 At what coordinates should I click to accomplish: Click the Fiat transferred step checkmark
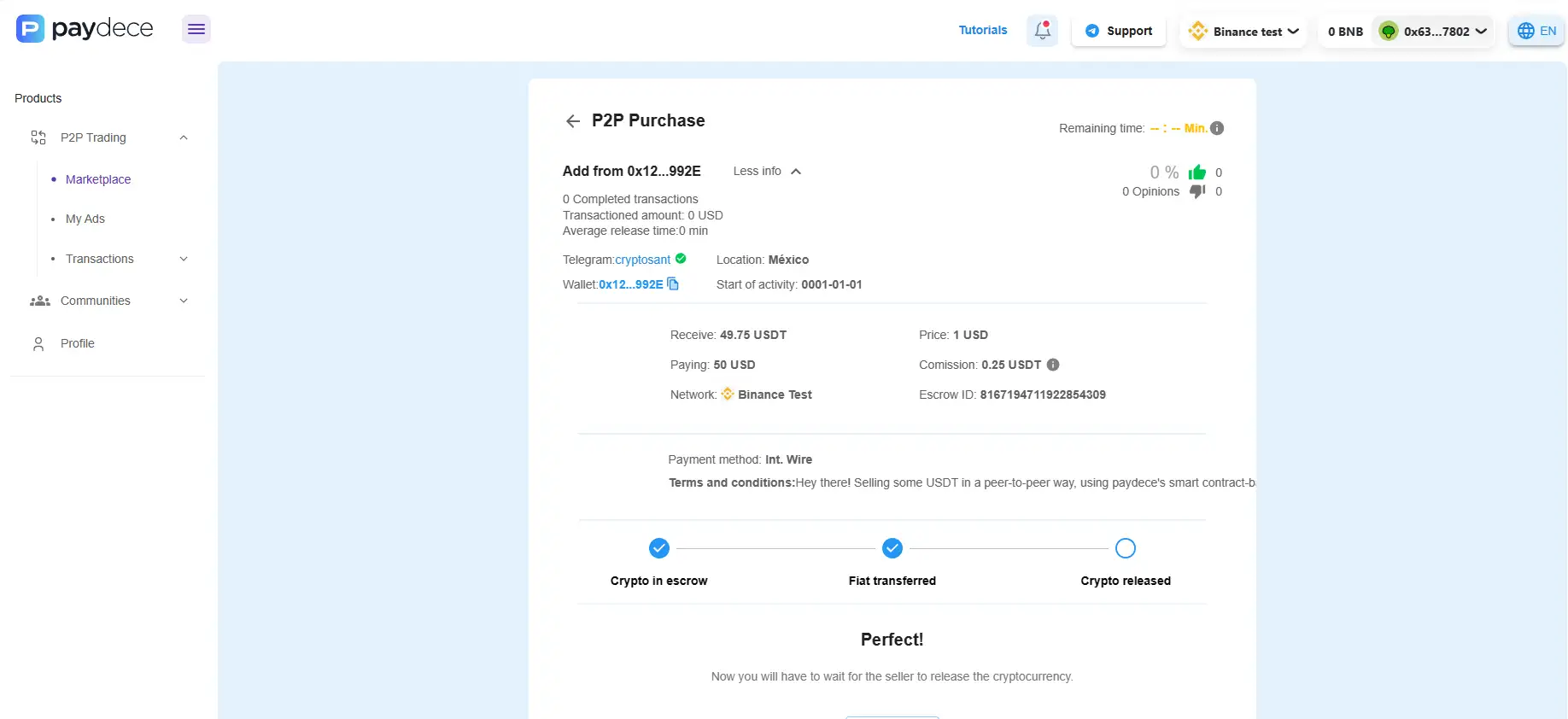pos(892,548)
